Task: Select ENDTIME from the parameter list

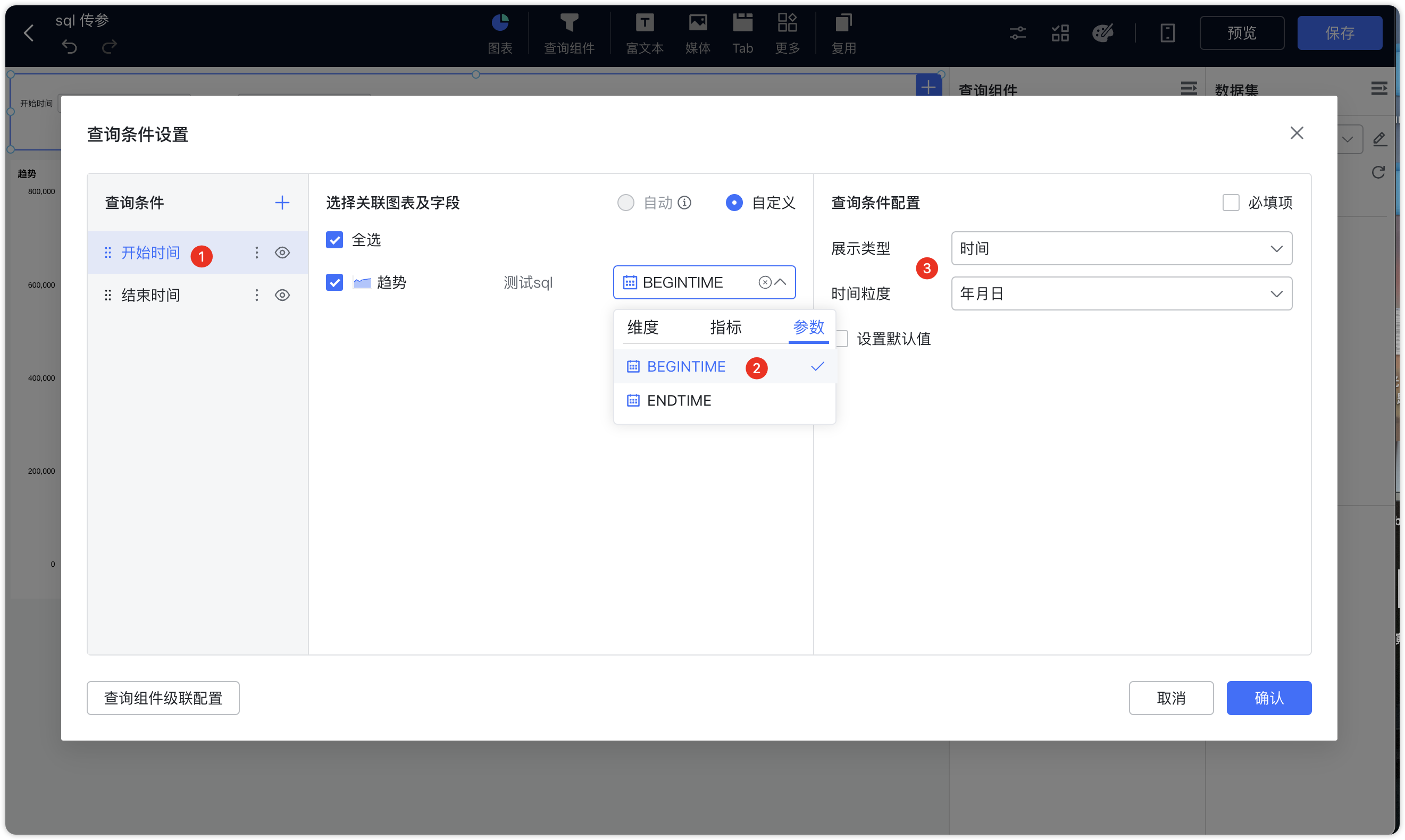Action: point(679,400)
